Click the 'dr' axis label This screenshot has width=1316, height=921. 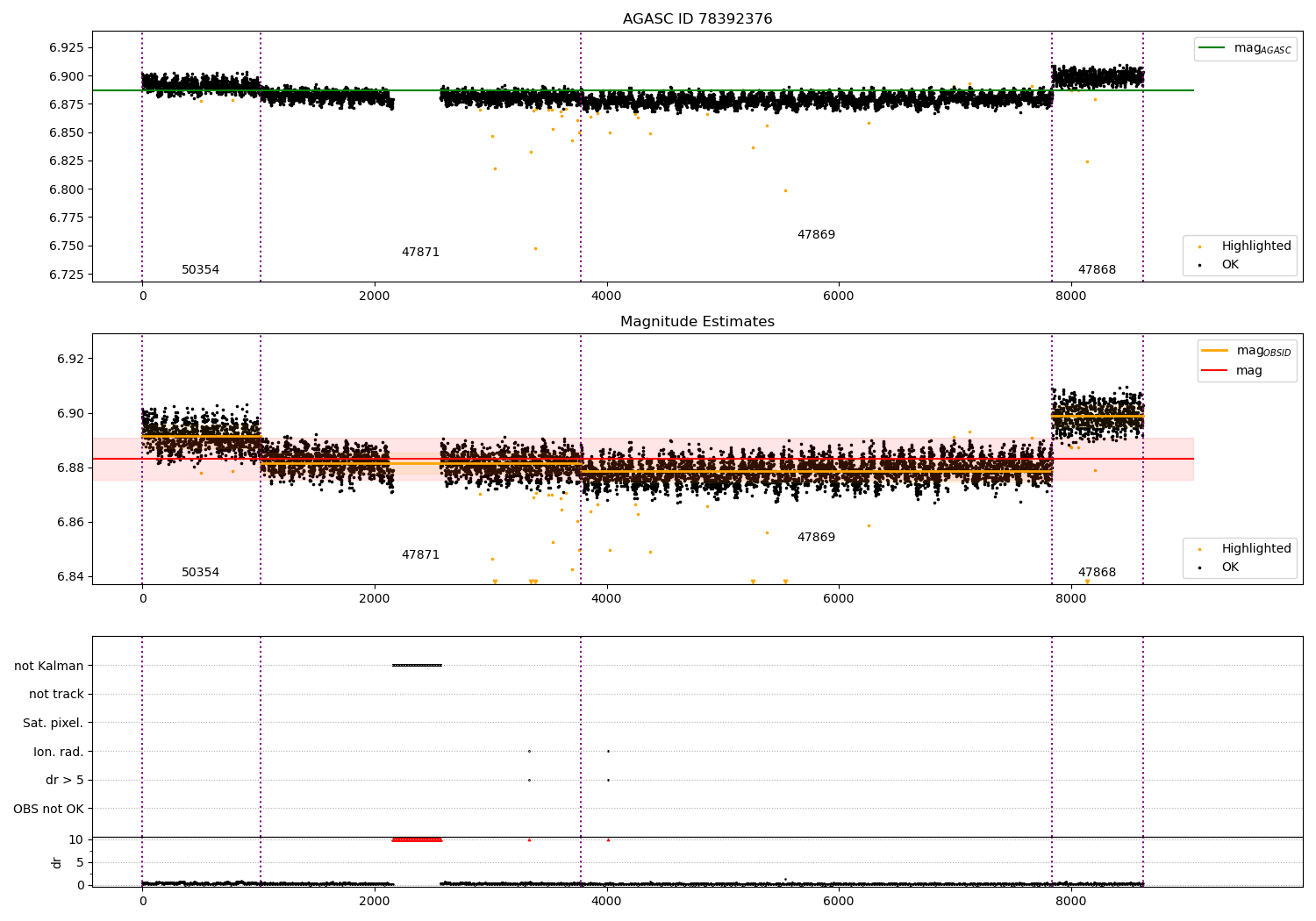[57, 862]
